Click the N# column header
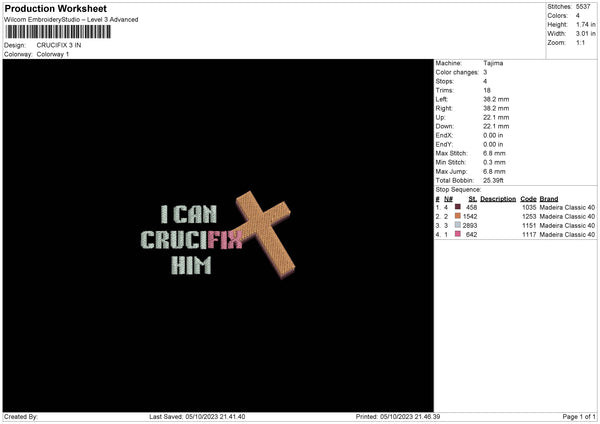The height and width of the screenshot is (424, 600). pyautogui.click(x=448, y=199)
